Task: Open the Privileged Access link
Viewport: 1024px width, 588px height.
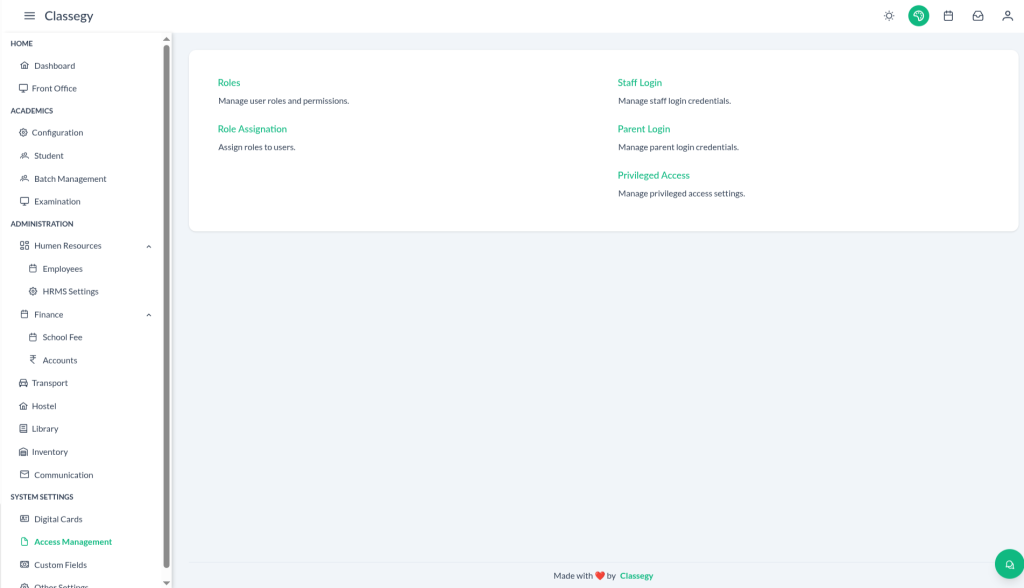Action: pos(653,175)
